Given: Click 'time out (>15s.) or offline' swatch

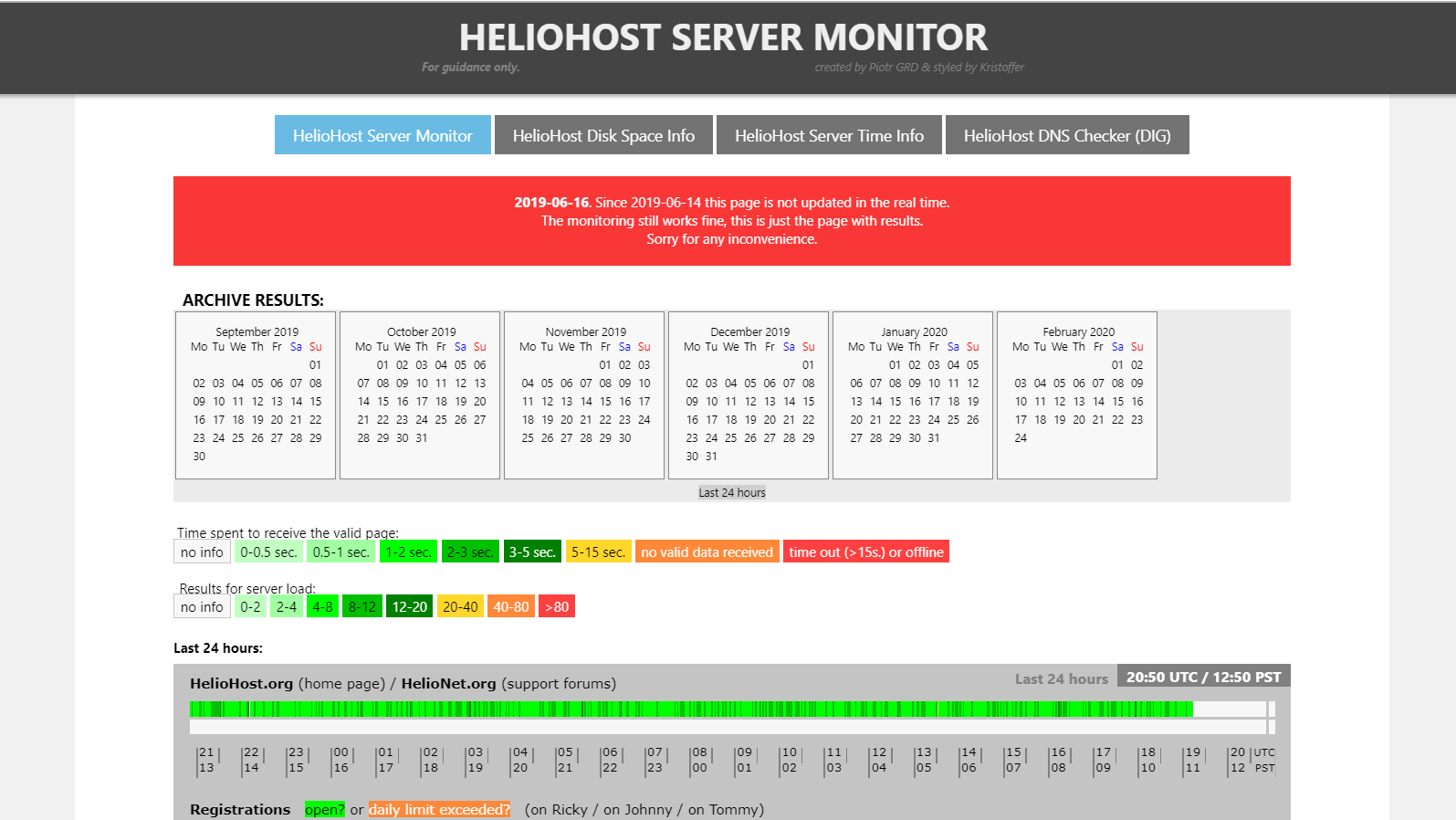Looking at the screenshot, I should (866, 552).
